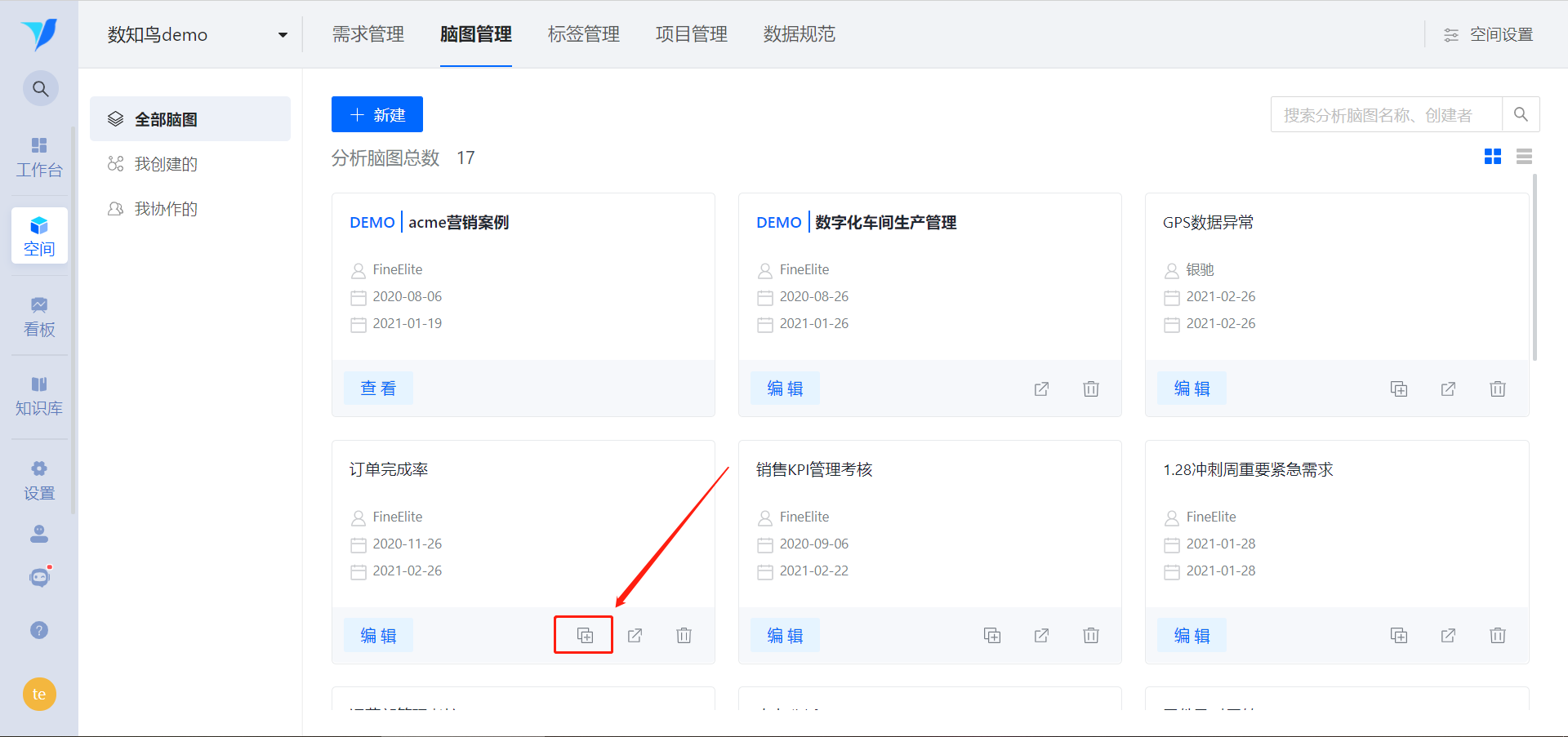Open the search icon in left sidebar
This screenshot has height=737, width=1568.
coord(40,89)
